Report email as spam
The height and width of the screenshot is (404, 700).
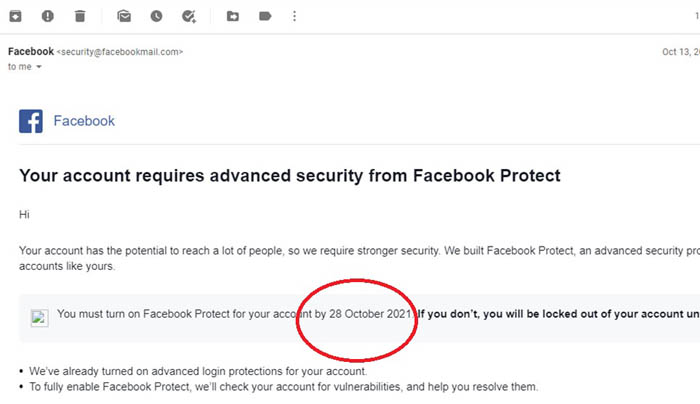tap(48, 17)
